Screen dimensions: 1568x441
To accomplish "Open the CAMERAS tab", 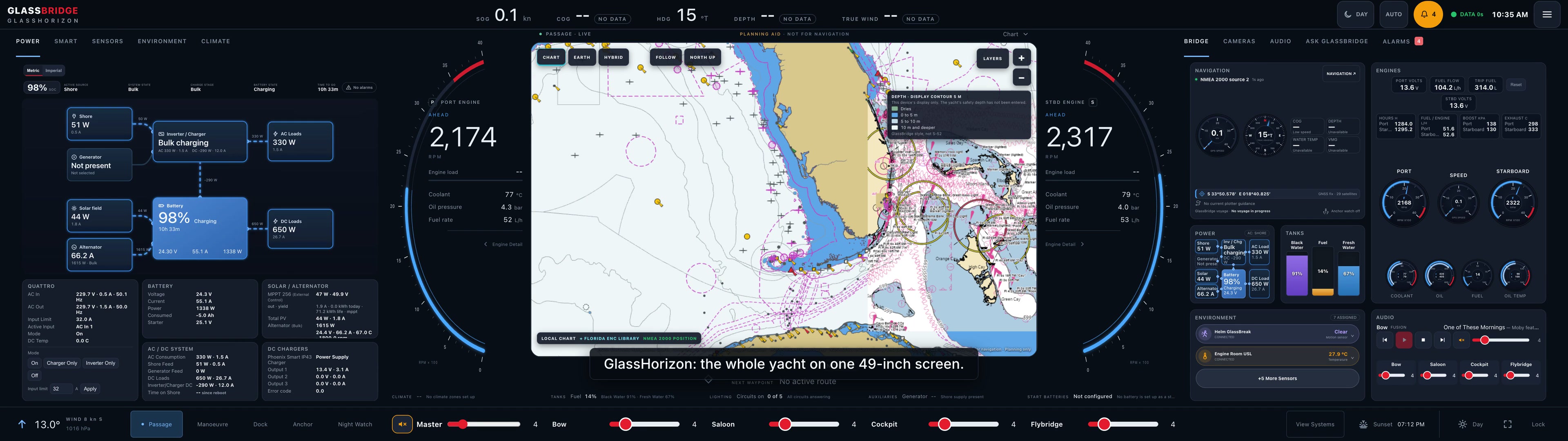I will coord(1239,41).
